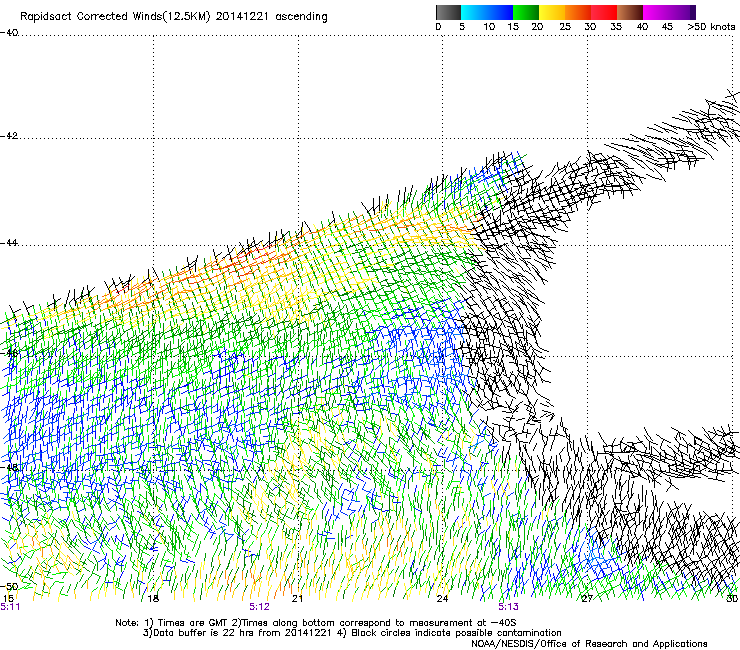Screen dimensions: 740x650
Task: Select the orange 25-30 knots legend swatch
Action: (x=578, y=12)
